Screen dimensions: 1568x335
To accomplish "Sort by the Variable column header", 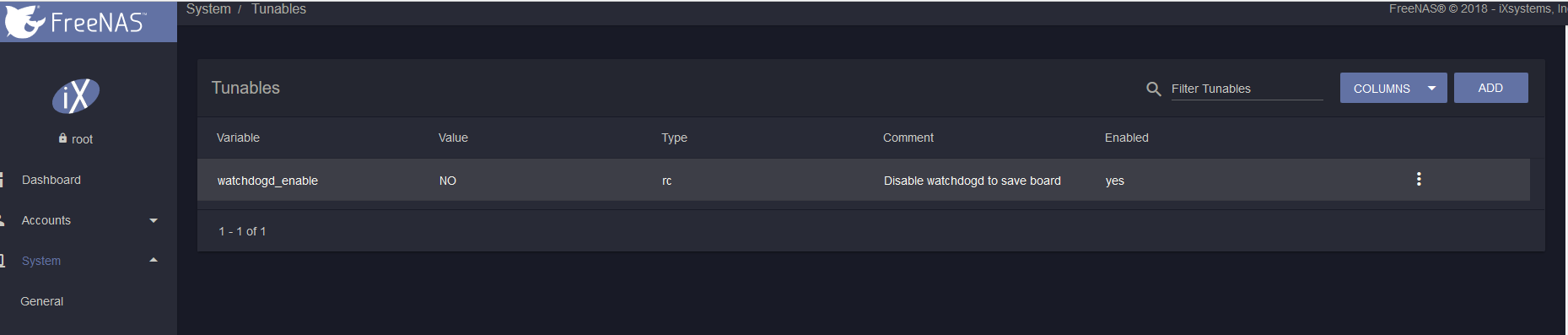I will coord(238,138).
